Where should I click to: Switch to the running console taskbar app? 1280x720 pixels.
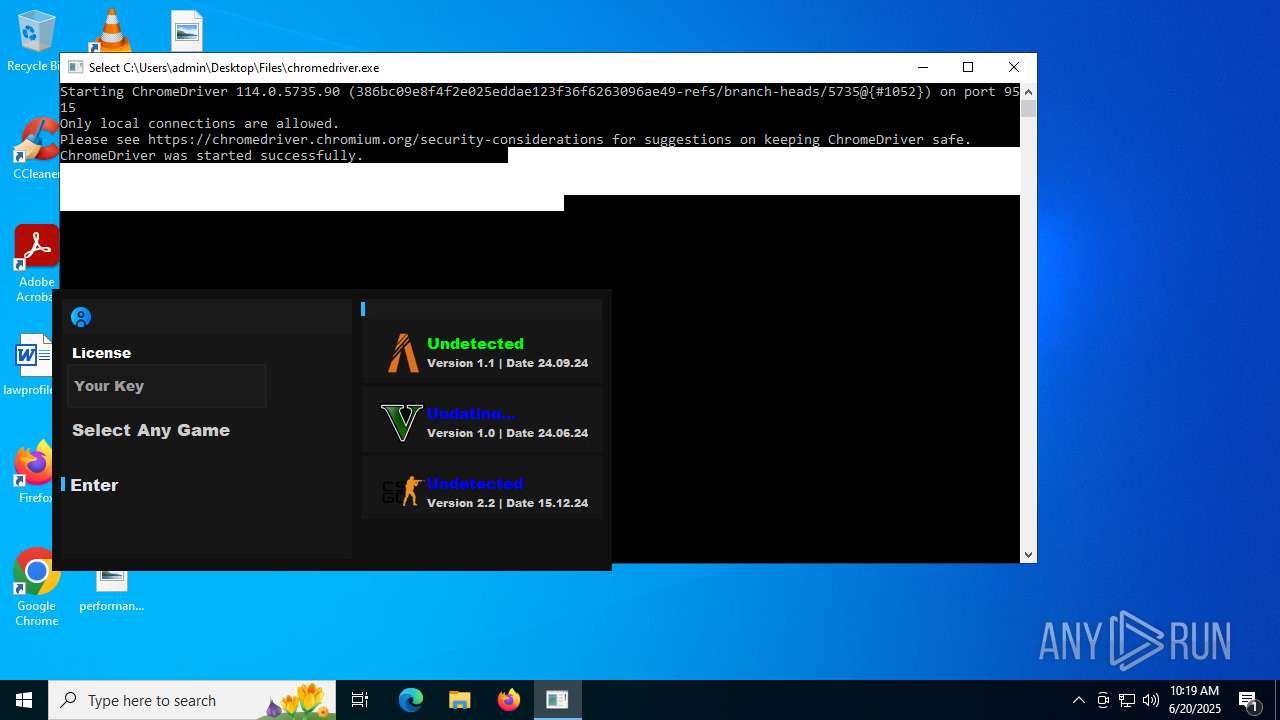click(557, 700)
